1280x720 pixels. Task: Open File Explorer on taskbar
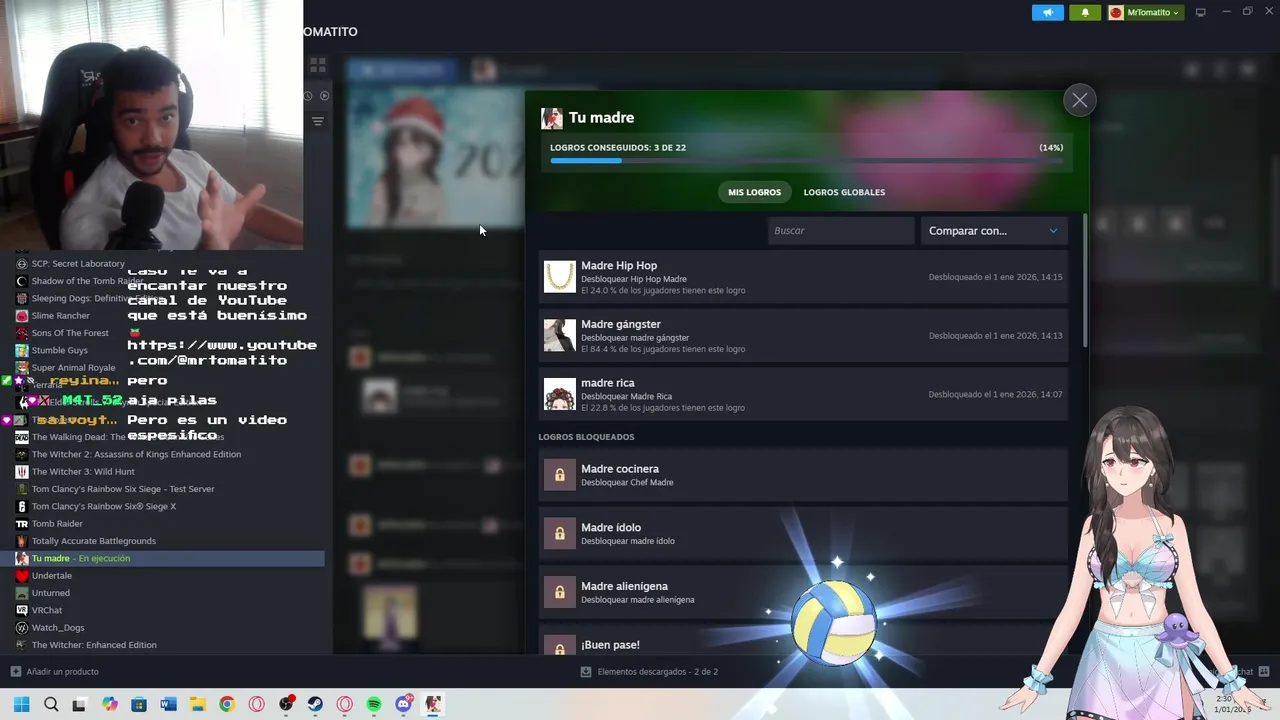[197, 704]
